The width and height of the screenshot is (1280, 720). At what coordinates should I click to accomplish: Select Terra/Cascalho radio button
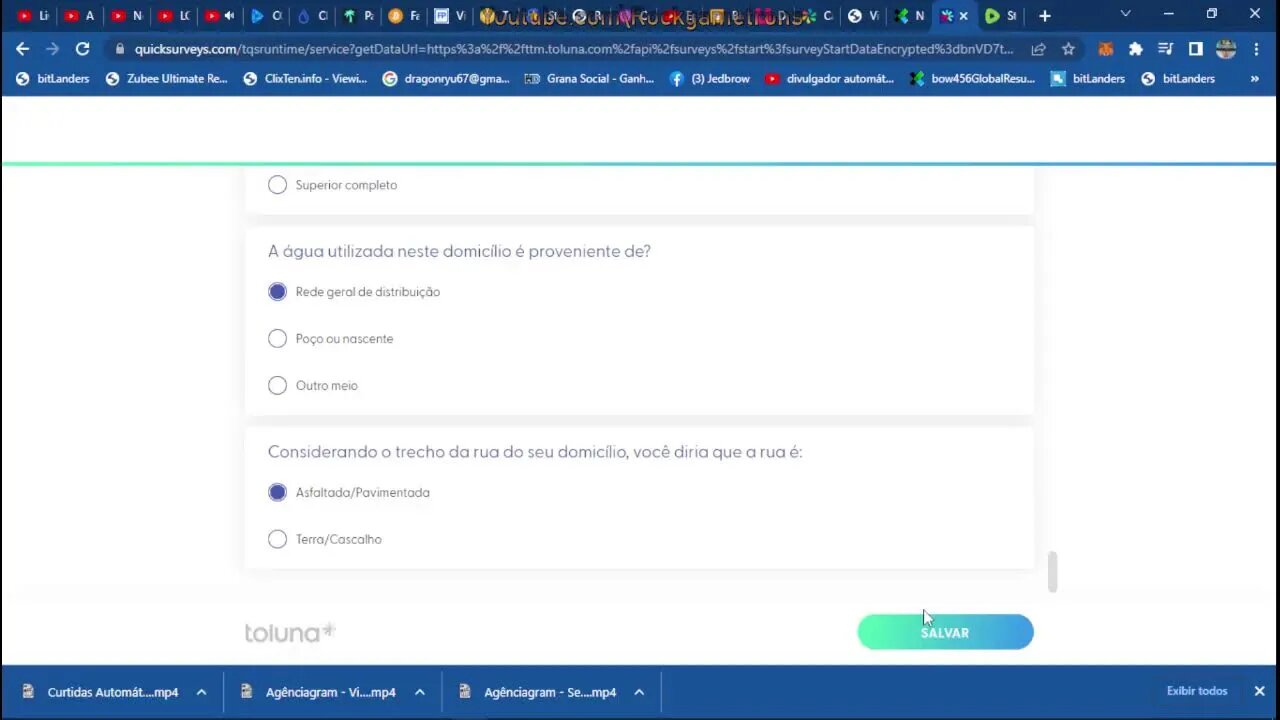[x=277, y=539]
